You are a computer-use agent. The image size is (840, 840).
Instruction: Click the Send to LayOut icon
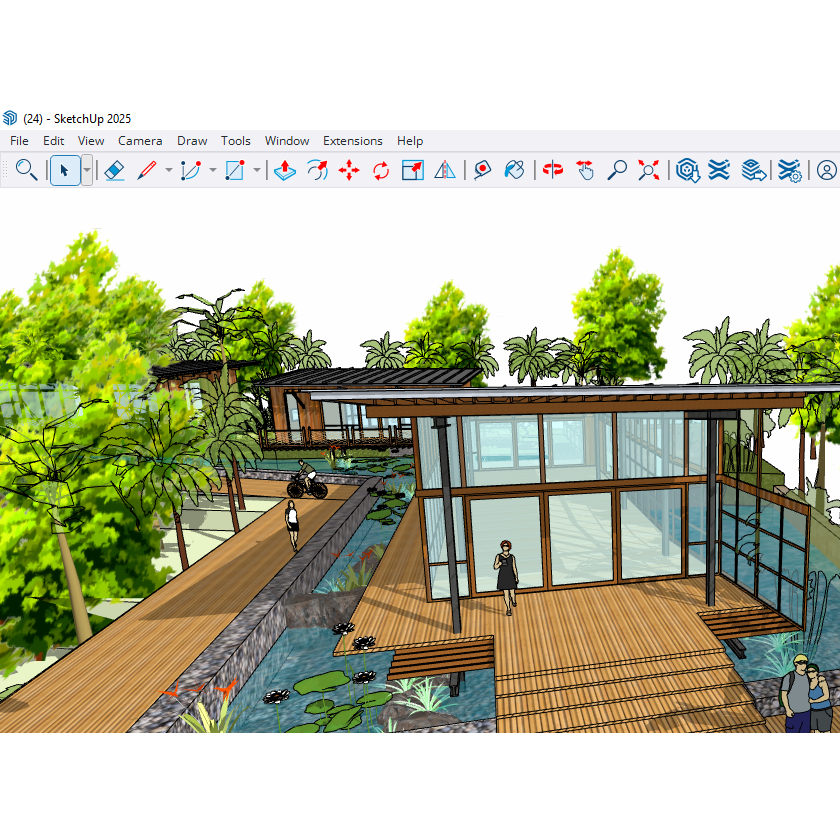[753, 170]
